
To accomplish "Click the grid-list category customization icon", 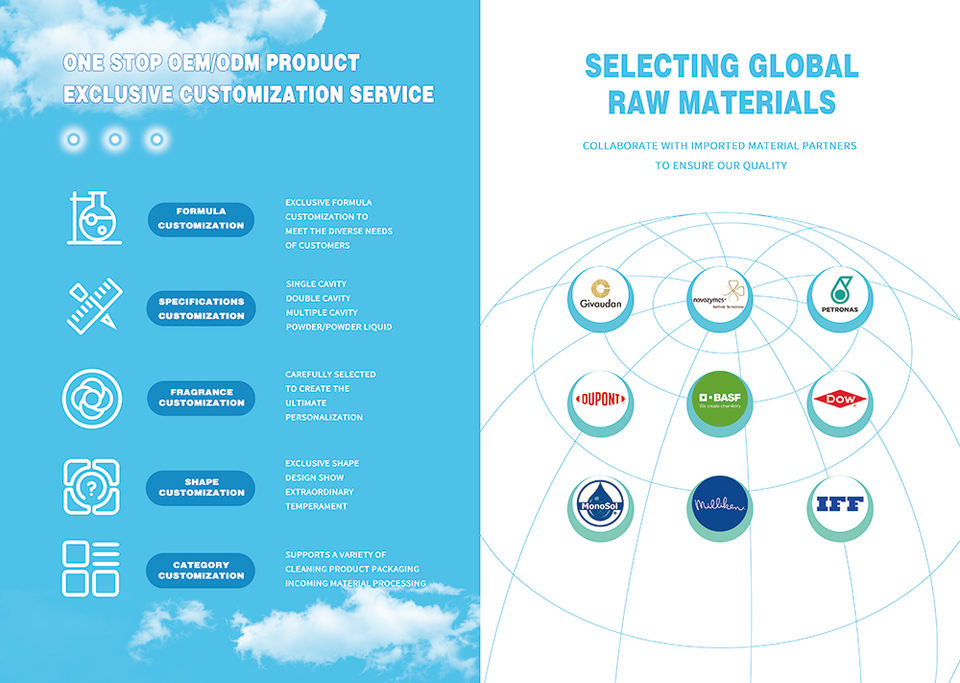I will pyautogui.click(x=91, y=569).
